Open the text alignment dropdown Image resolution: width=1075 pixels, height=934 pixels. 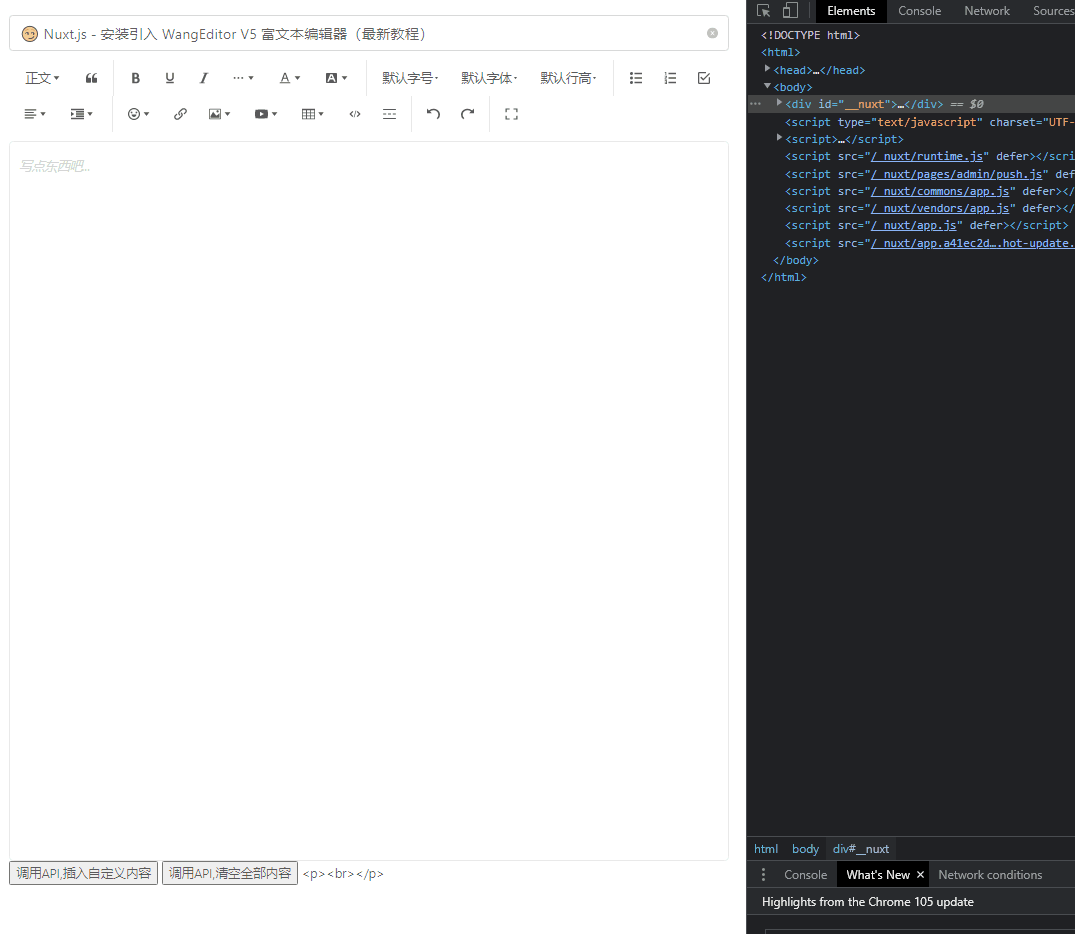tap(35, 114)
